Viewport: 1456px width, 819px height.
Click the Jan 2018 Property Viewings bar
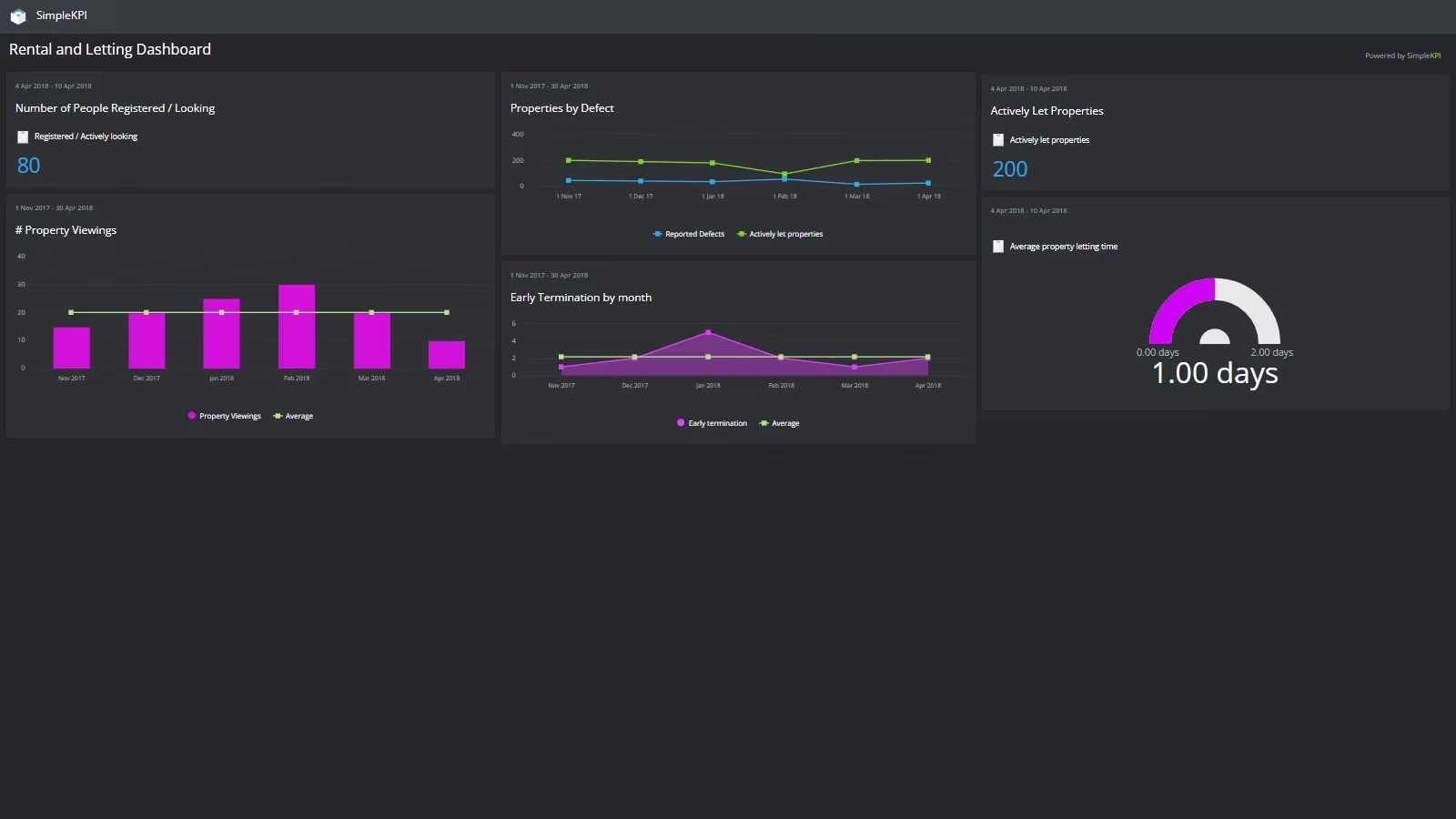221,333
